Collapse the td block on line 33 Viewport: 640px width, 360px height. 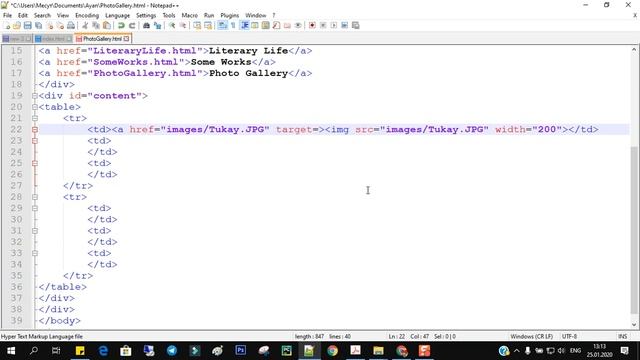[35, 253]
